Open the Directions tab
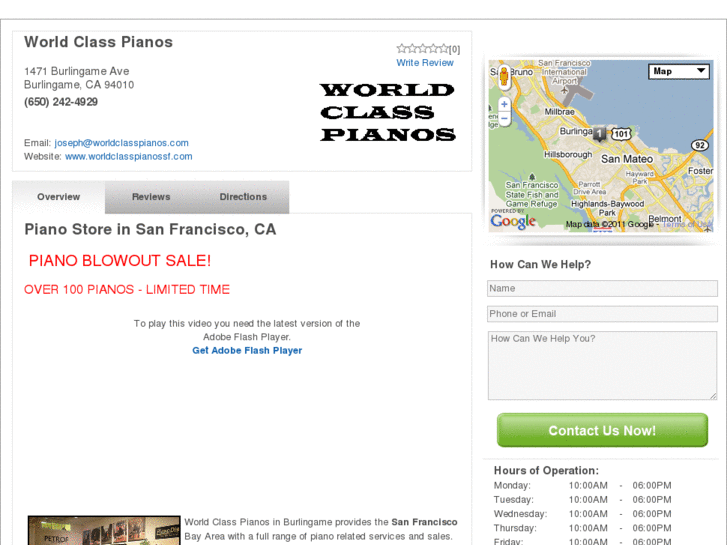 coord(243,197)
